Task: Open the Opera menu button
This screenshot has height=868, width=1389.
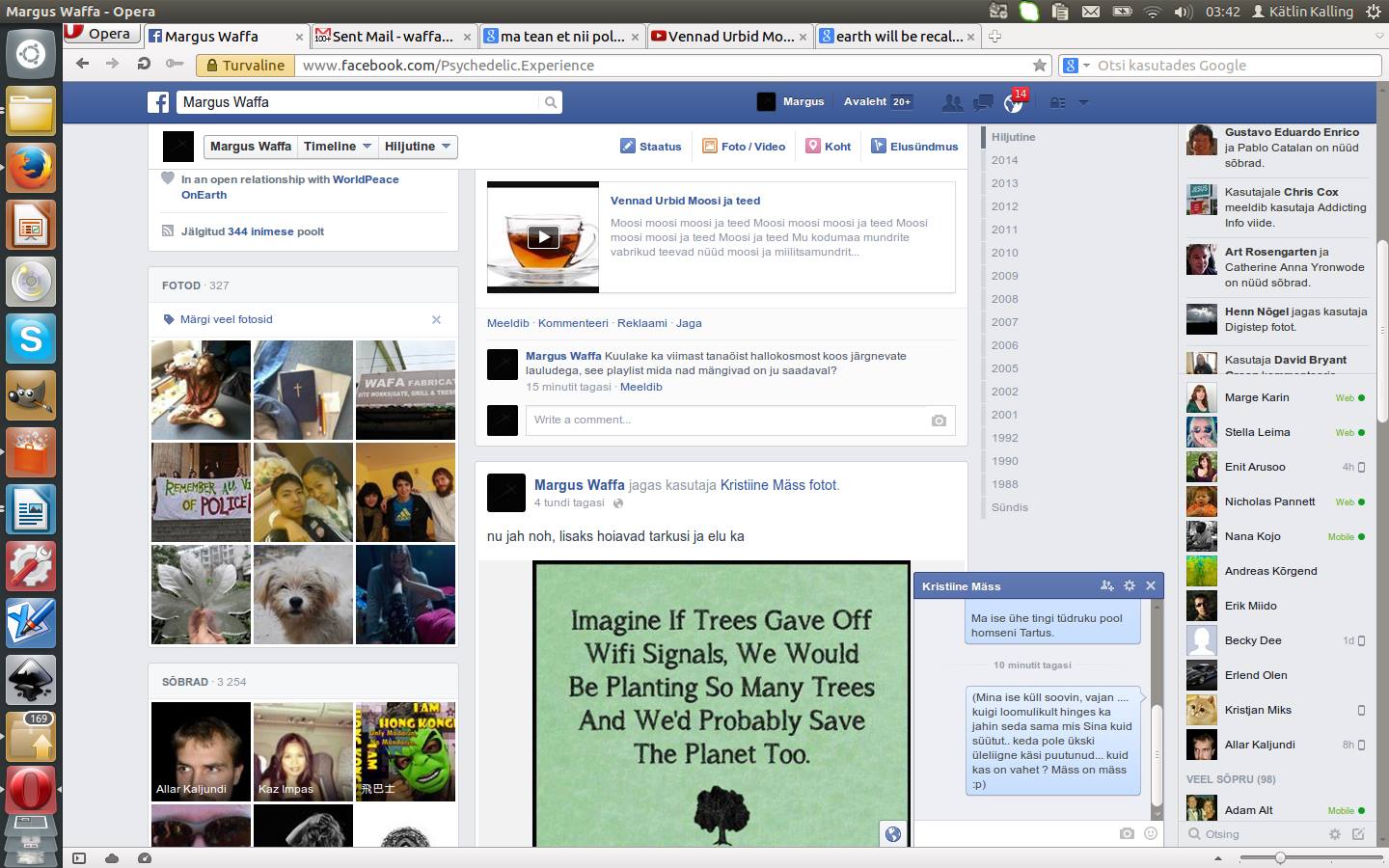Action: [100, 34]
